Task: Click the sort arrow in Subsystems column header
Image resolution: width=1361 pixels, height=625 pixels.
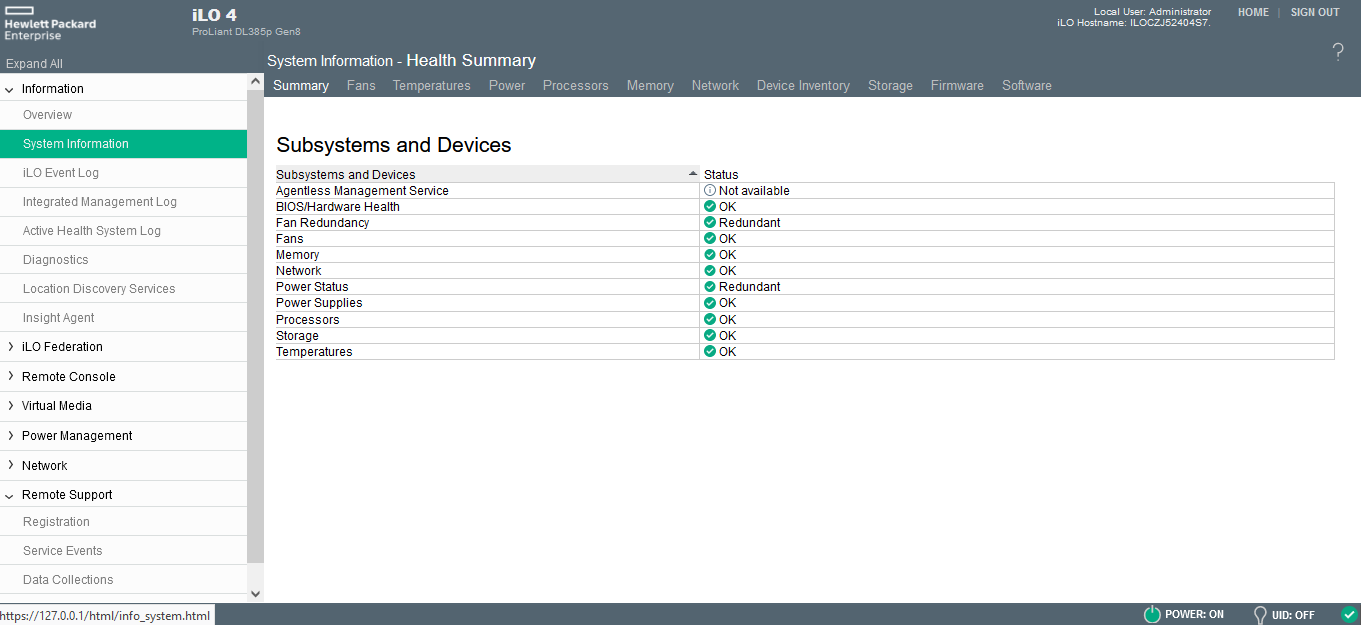Action: 692,174
